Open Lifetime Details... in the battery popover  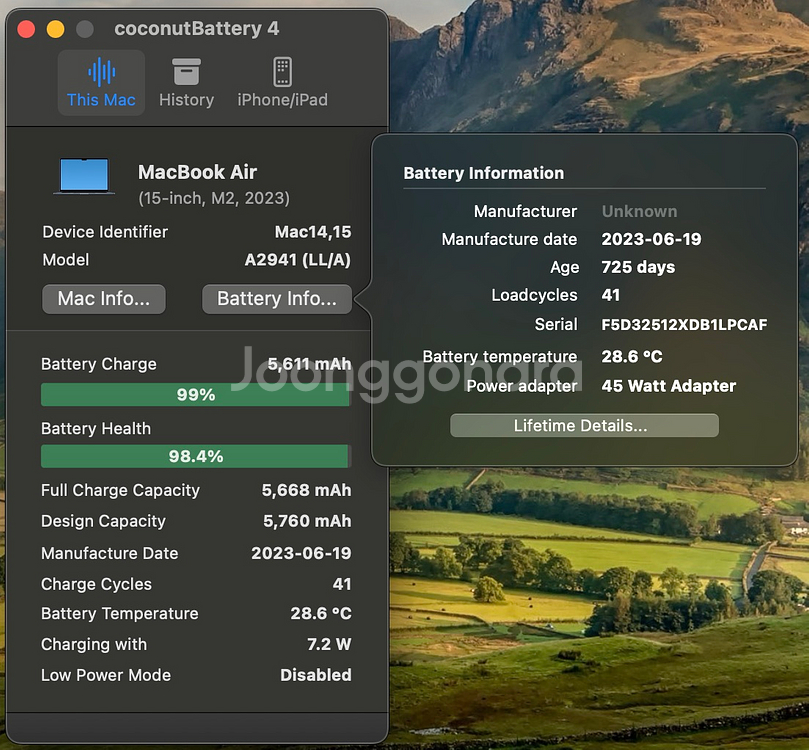[x=584, y=426]
